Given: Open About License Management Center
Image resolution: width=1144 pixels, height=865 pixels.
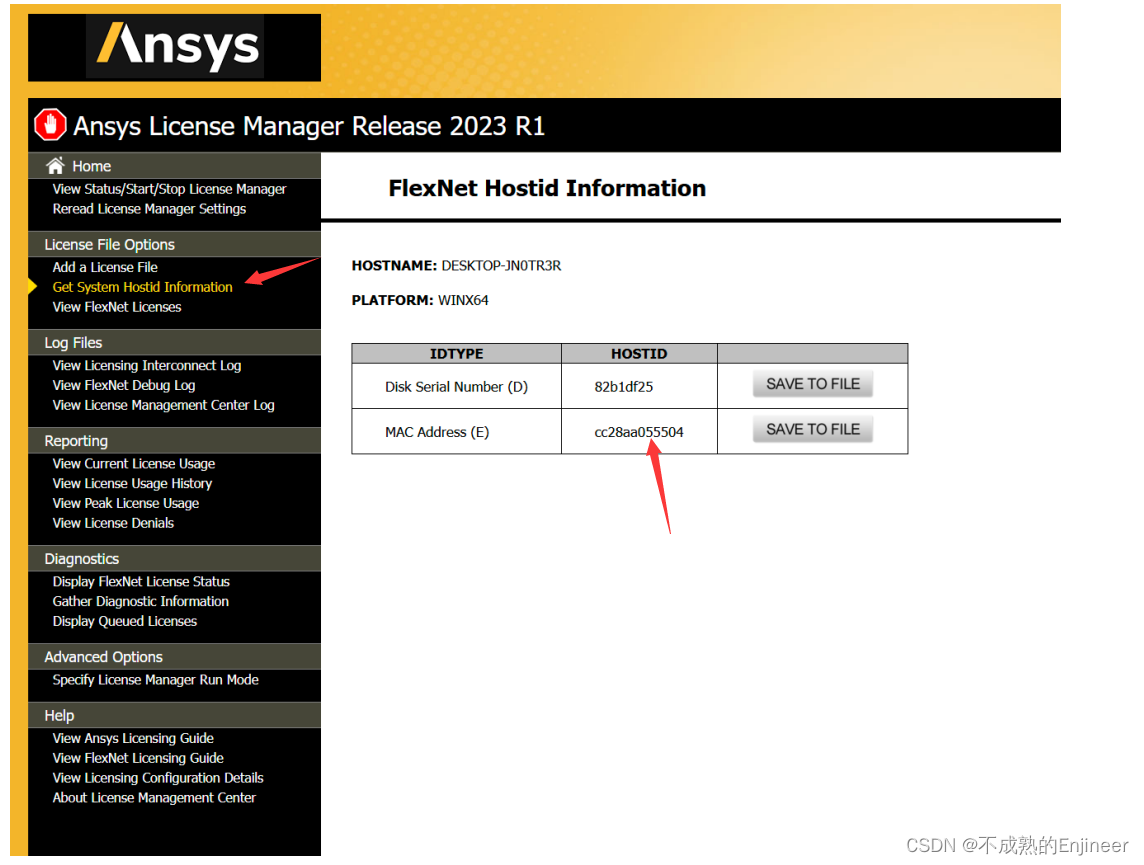Looking at the screenshot, I should tap(154, 798).
